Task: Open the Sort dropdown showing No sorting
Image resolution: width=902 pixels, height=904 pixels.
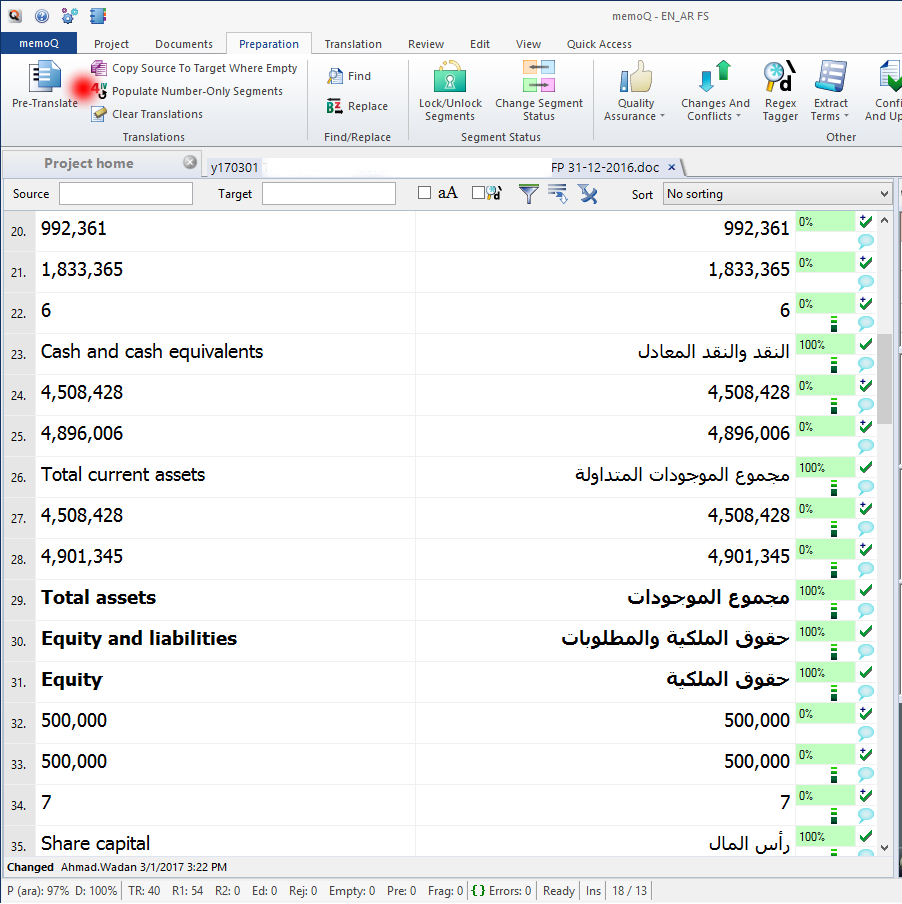Action: tap(777, 194)
